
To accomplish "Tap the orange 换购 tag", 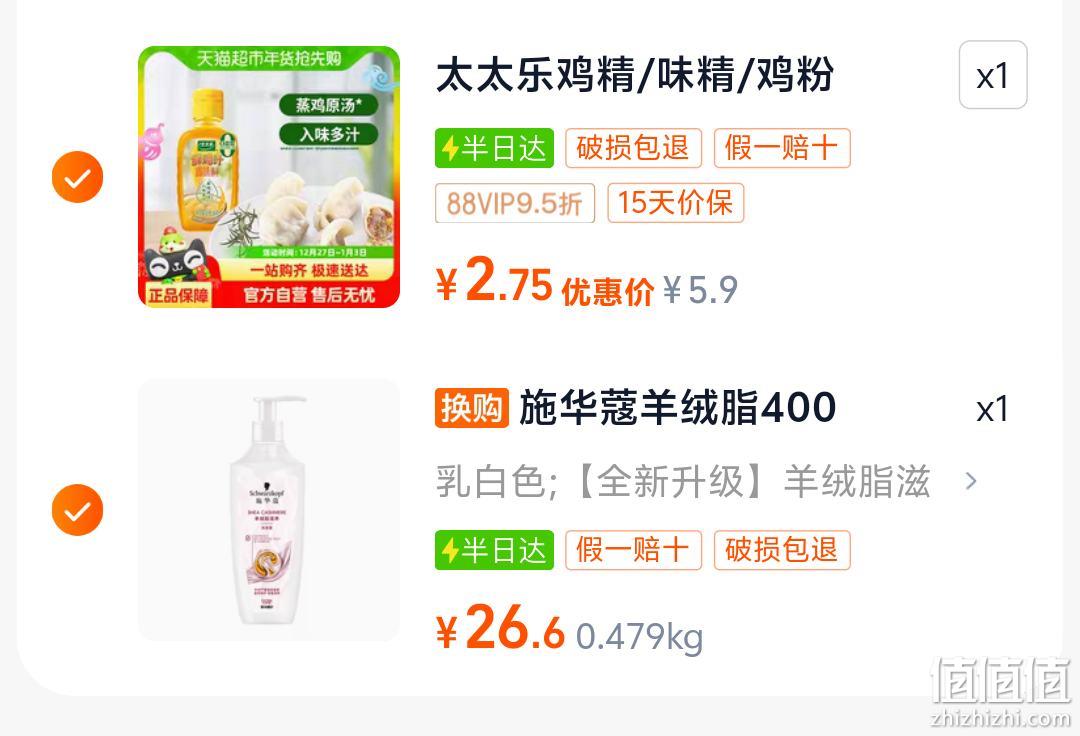I will pyautogui.click(x=472, y=408).
